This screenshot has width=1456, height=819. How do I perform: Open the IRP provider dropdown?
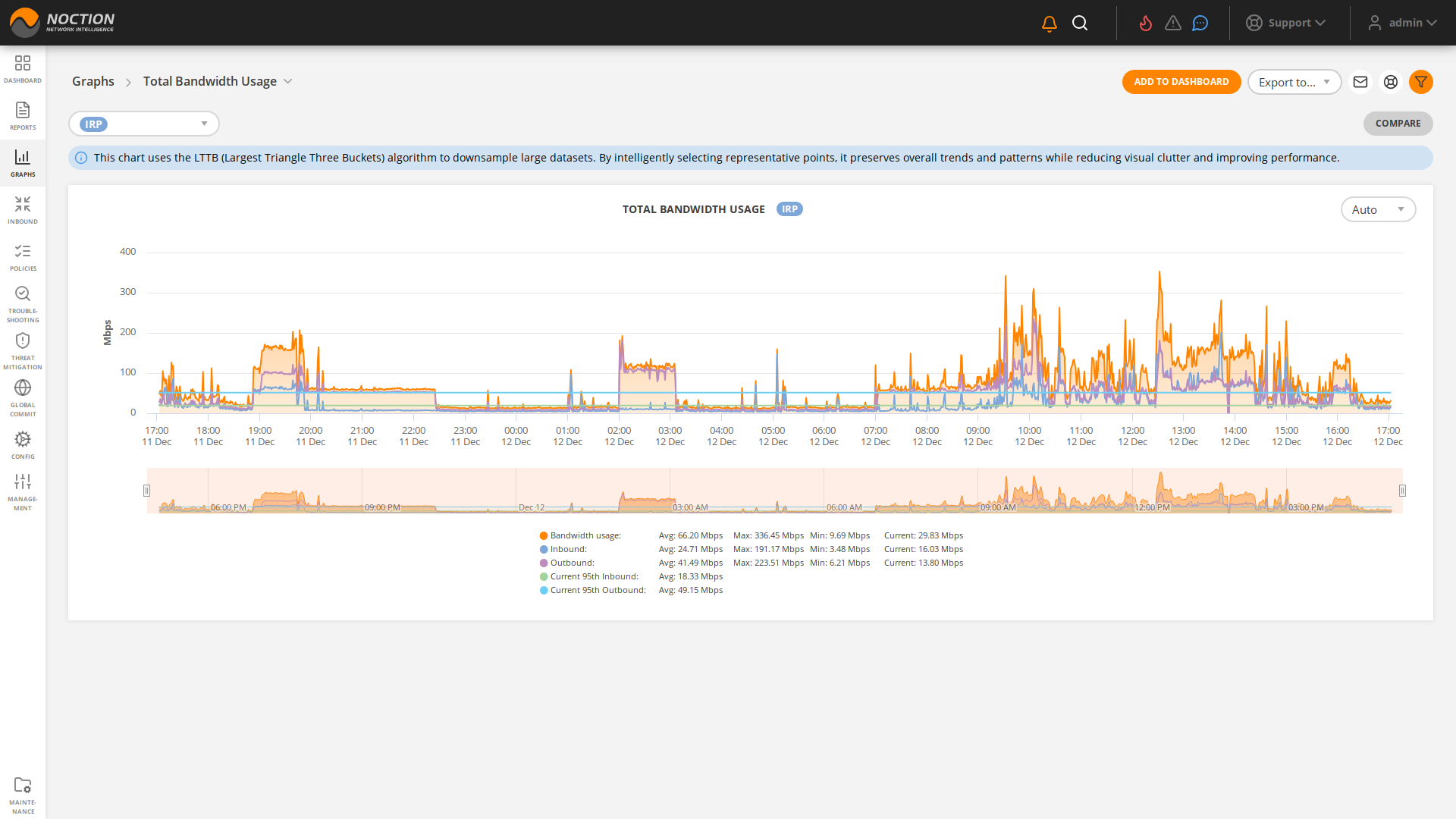pos(144,124)
